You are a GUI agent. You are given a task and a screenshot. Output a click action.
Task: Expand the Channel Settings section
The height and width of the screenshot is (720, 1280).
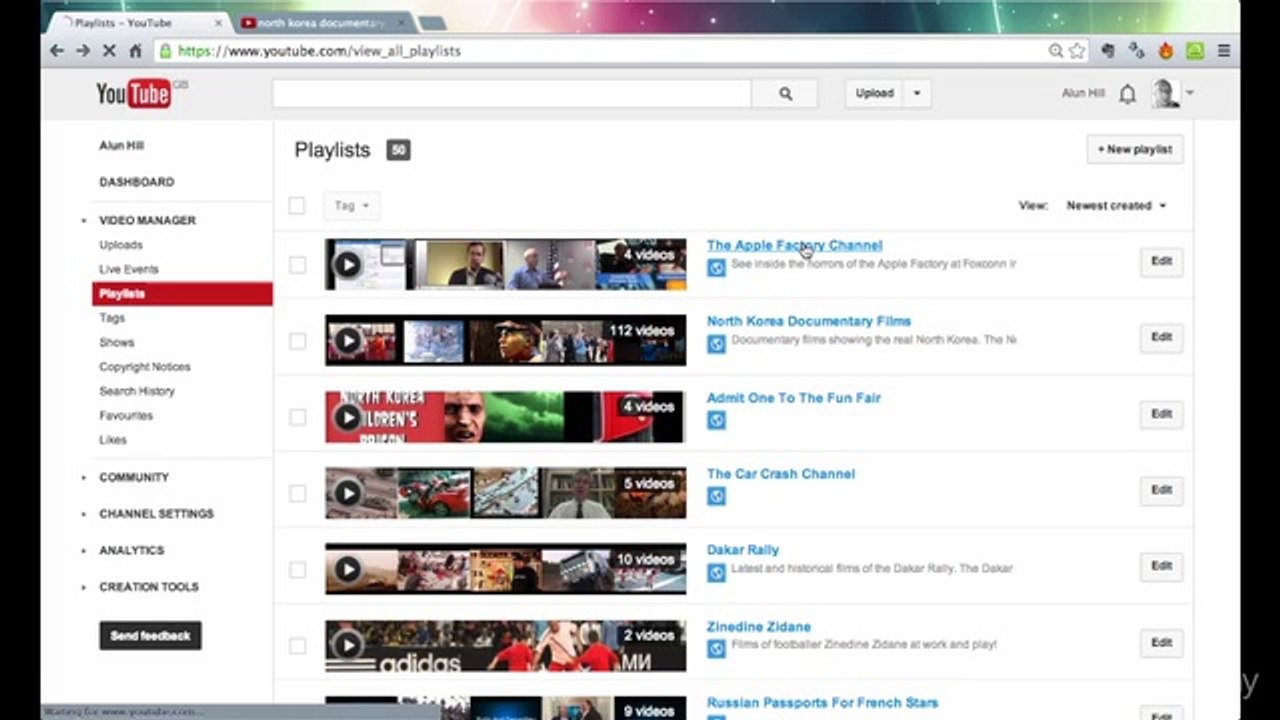click(84, 514)
